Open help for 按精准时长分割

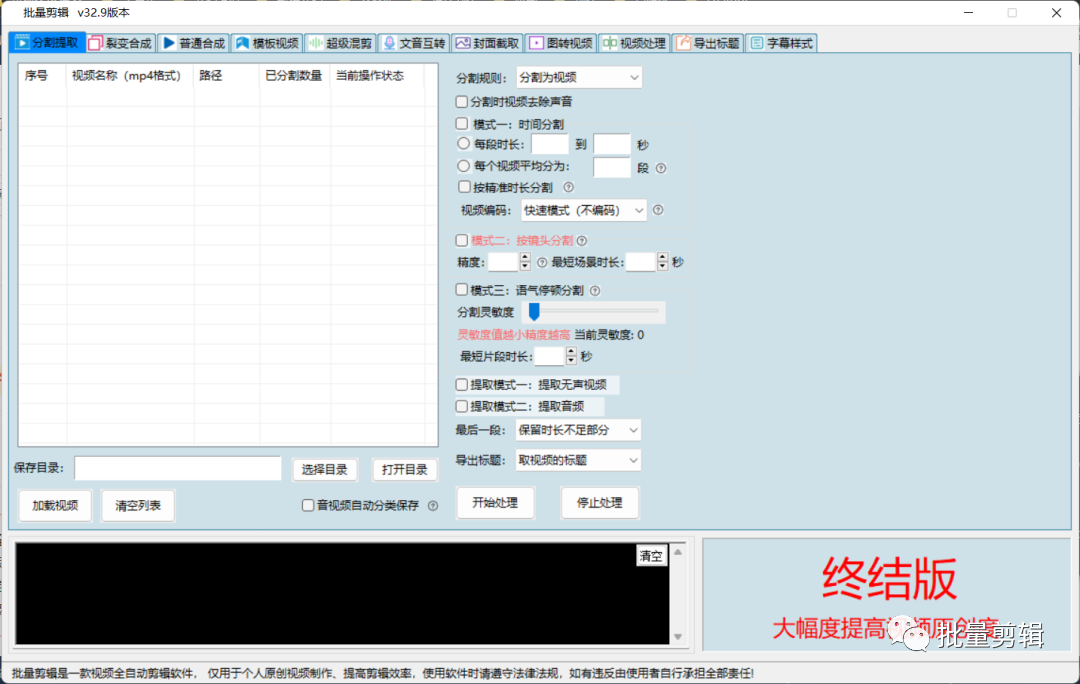568,187
